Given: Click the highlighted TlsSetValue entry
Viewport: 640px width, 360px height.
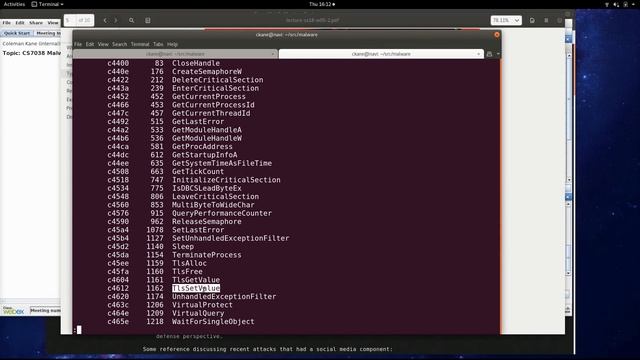Looking at the screenshot, I should point(196,288).
